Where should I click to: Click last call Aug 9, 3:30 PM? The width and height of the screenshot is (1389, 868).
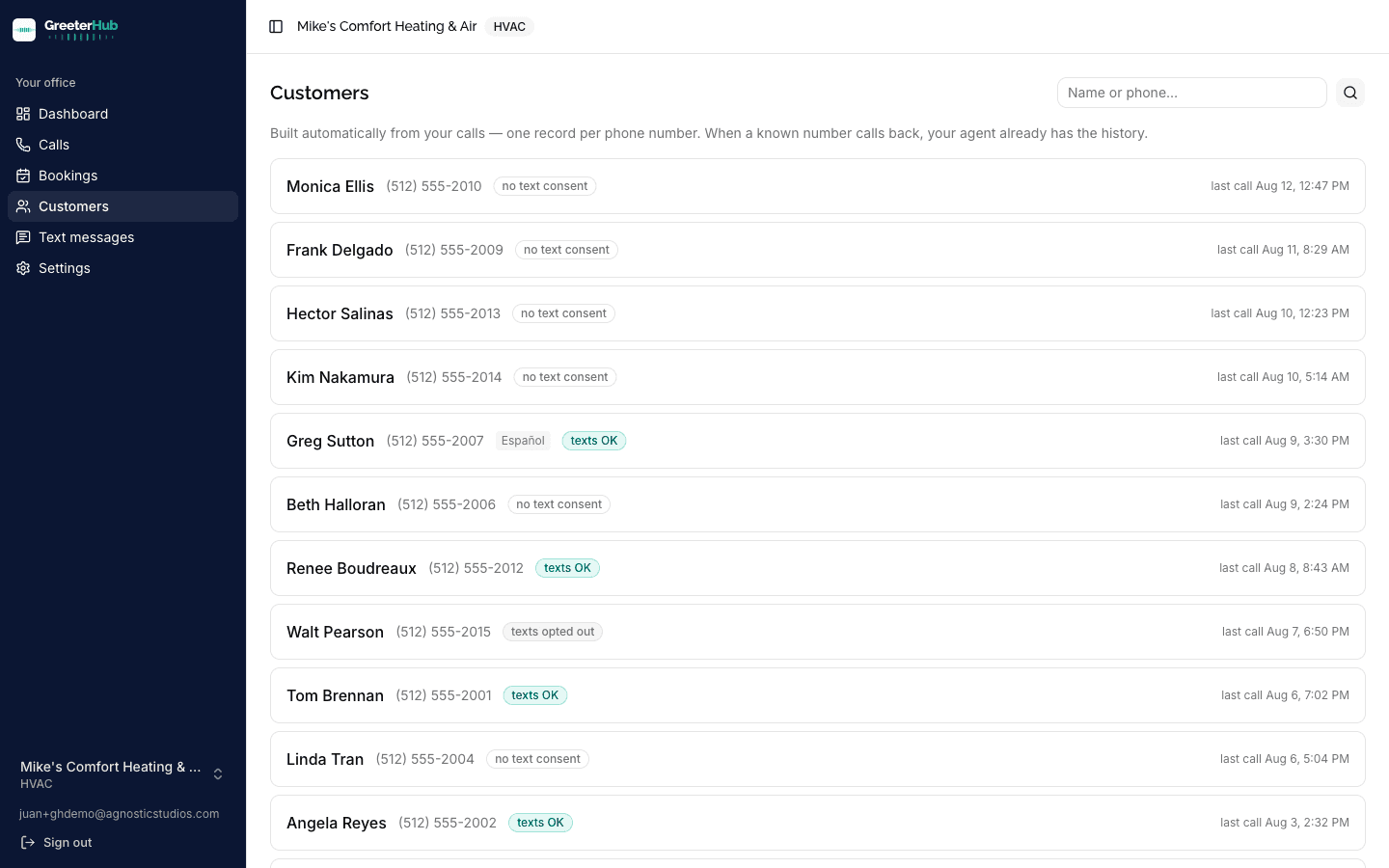click(1285, 441)
